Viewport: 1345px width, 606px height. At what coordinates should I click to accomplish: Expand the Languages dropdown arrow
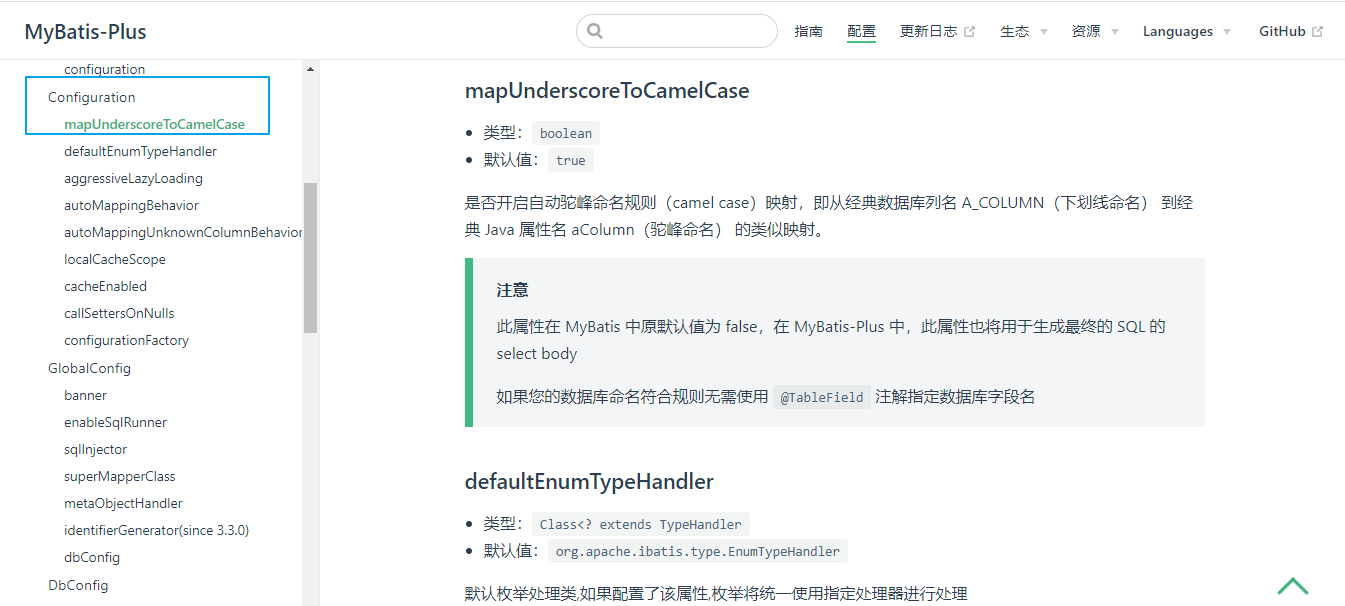1227,32
